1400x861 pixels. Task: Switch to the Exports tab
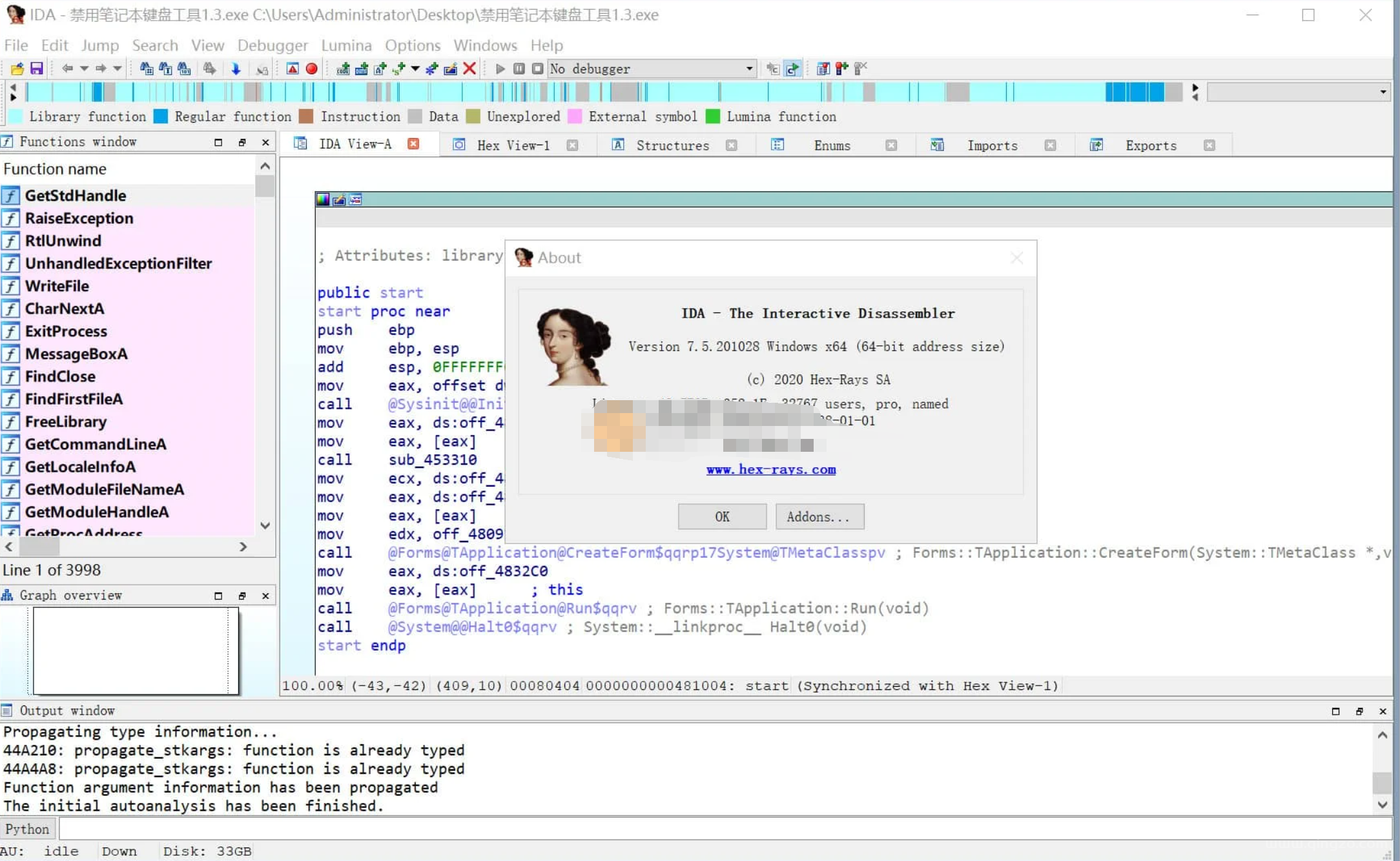click(x=1151, y=145)
